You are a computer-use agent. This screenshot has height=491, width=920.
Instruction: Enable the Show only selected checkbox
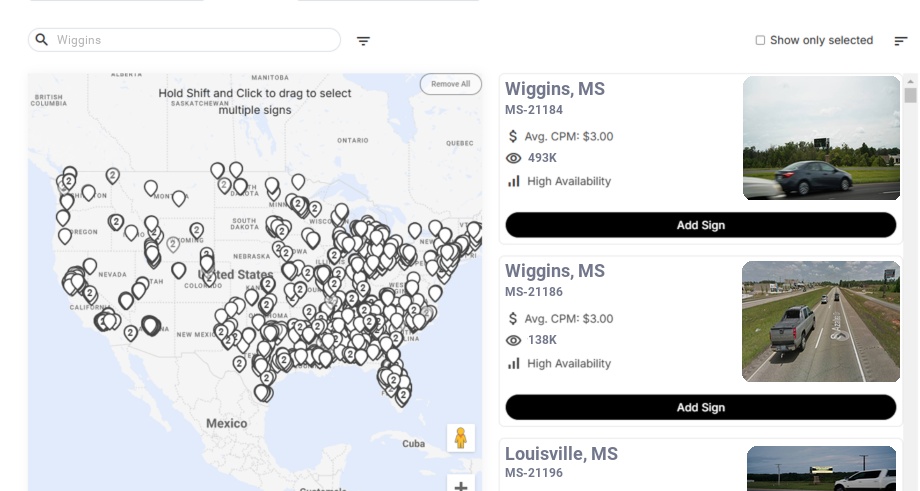[760, 41]
